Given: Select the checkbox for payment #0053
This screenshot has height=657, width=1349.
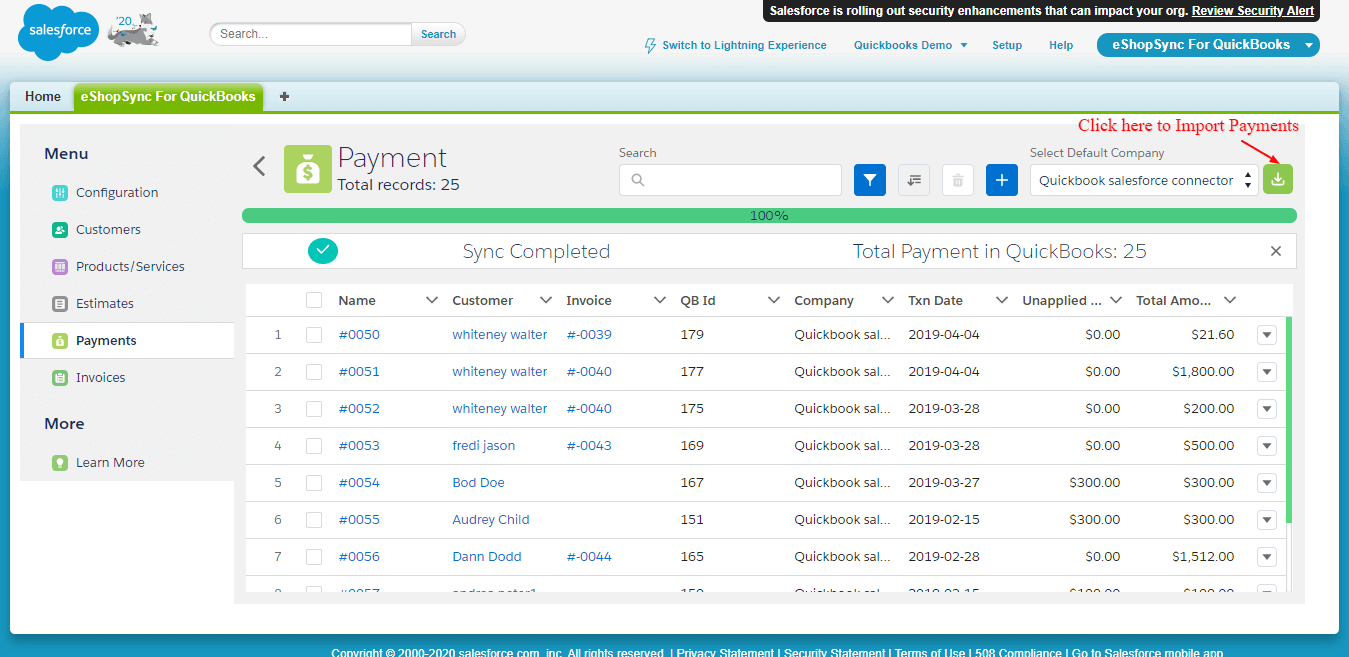Looking at the screenshot, I should pyautogui.click(x=314, y=446).
